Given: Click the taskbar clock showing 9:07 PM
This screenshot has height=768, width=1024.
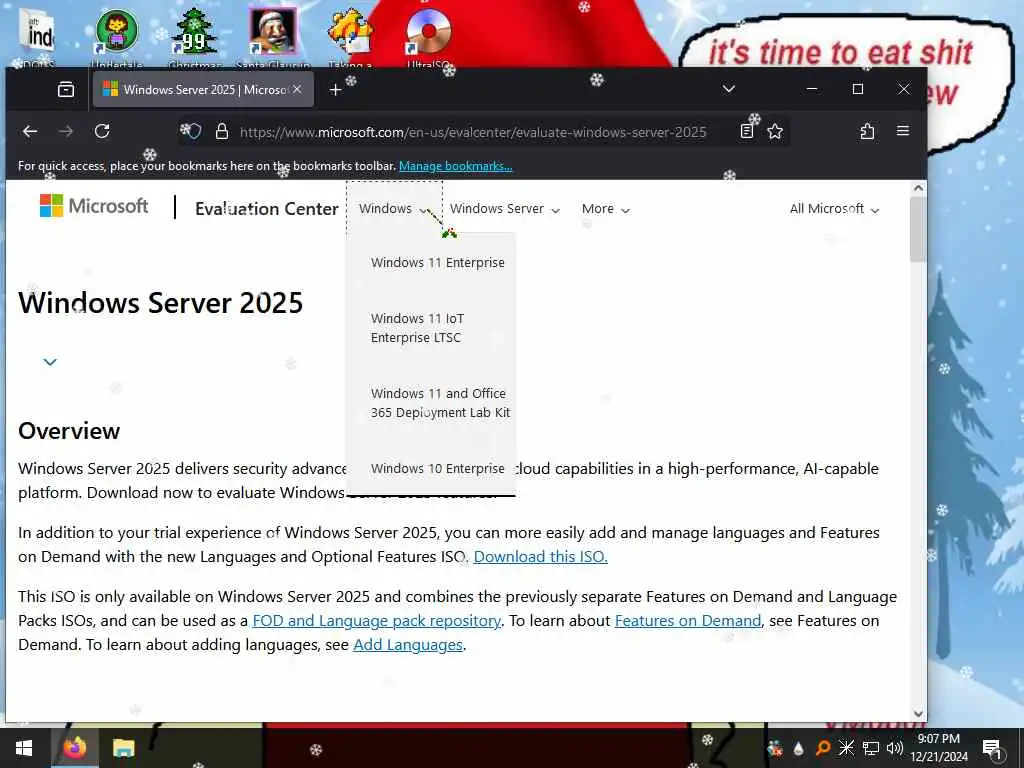Looking at the screenshot, I should [939, 748].
